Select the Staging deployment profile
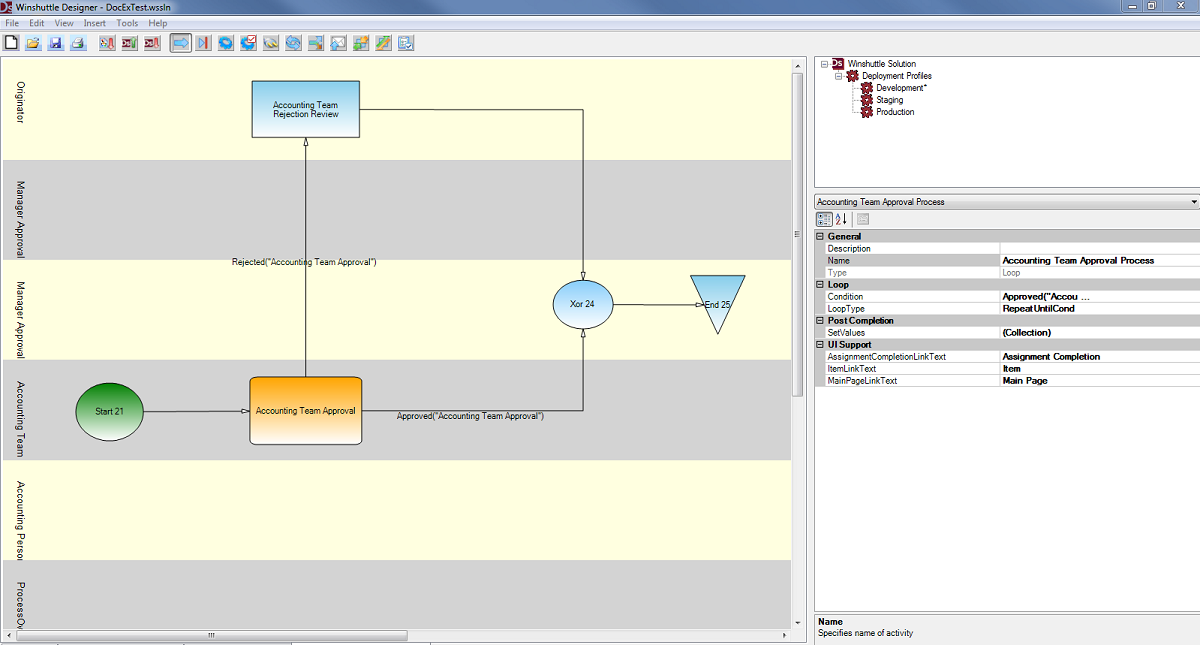The image size is (1200, 645). click(x=890, y=100)
